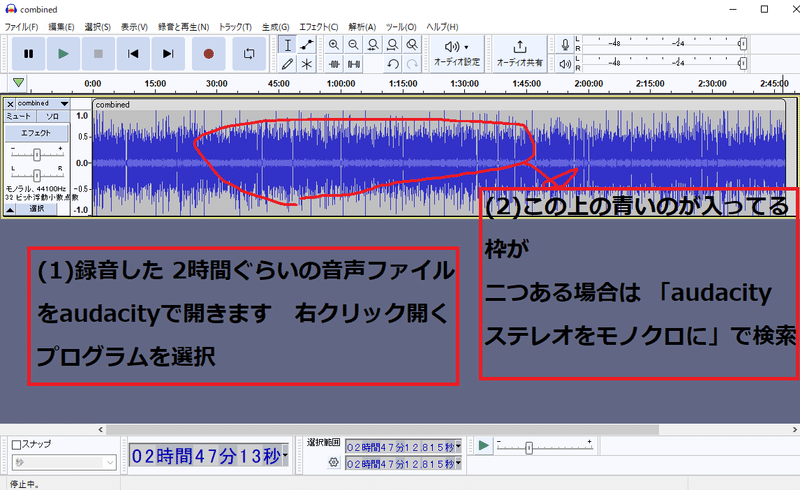The height and width of the screenshot is (490, 800).
Task: Click the Zoom Toggle icon
Action: (412, 45)
